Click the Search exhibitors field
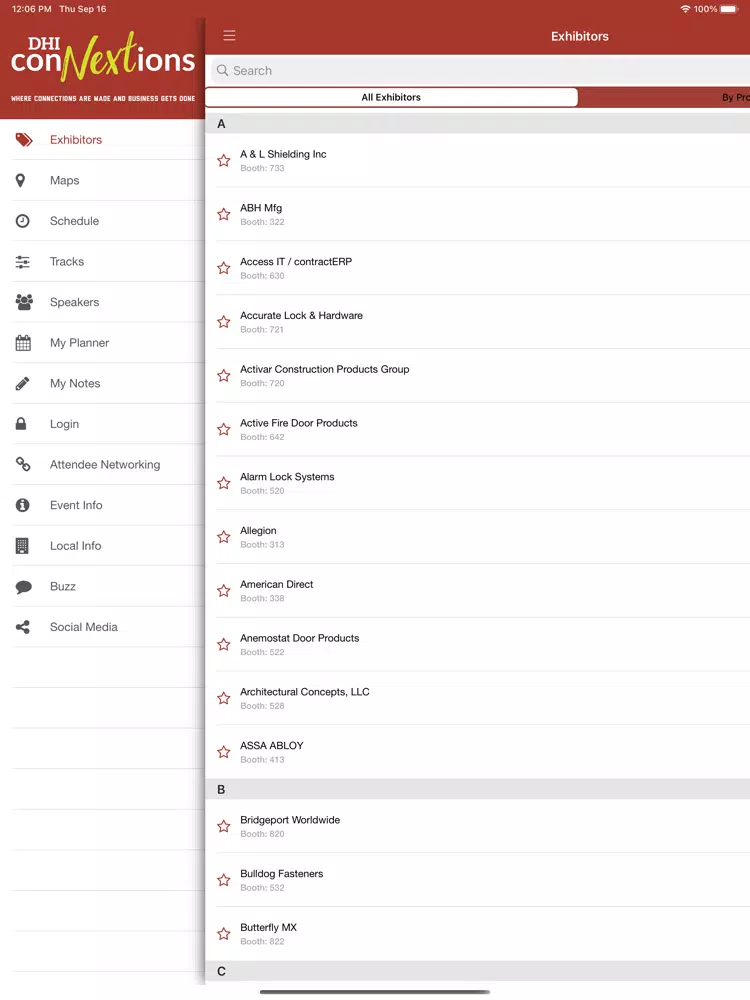The height and width of the screenshot is (1000, 750). pos(481,70)
